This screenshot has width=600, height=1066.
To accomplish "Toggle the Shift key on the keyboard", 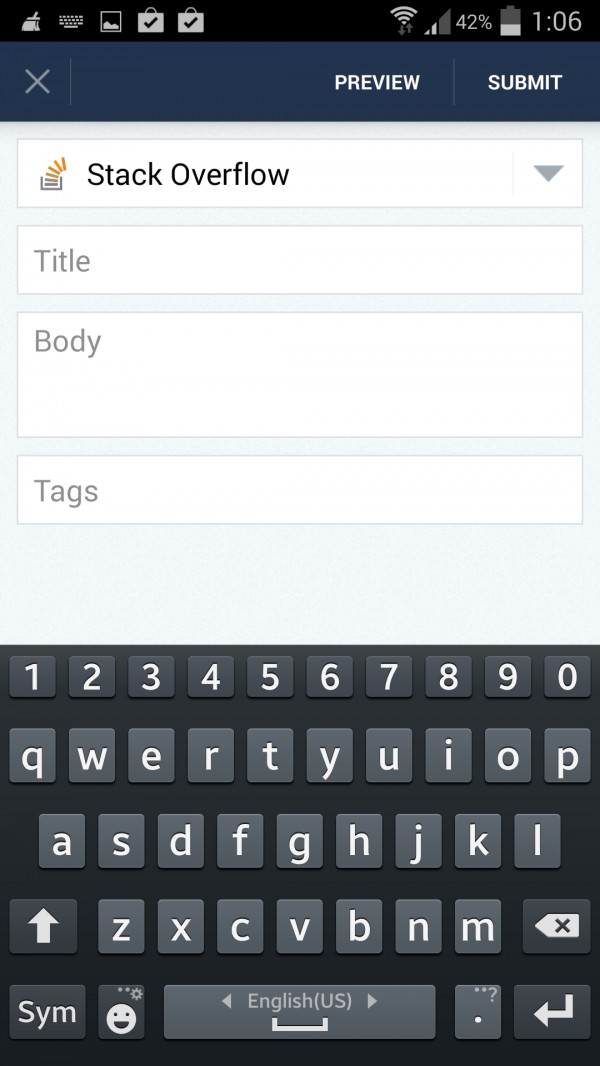I will click(x=43, y=926).
